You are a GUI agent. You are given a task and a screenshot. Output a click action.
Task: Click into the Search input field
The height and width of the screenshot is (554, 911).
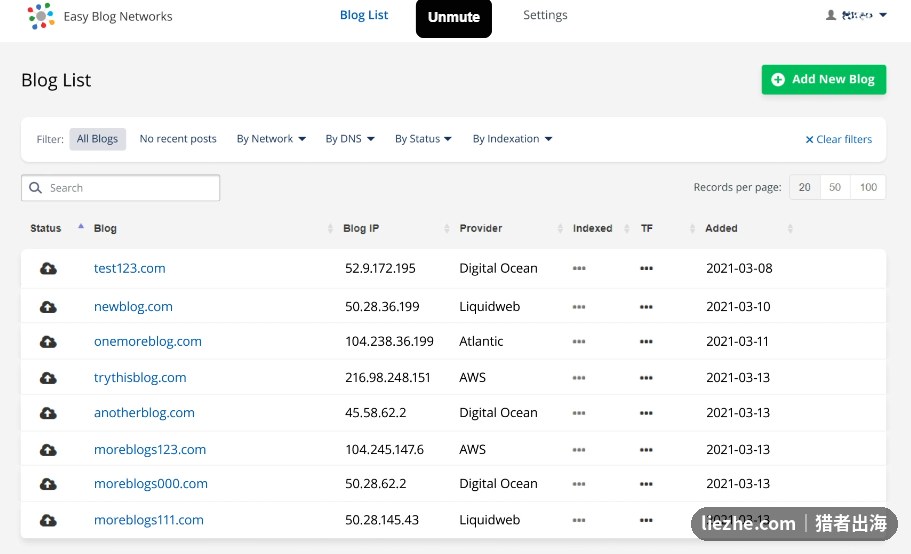pyautogui.click(x=120, y=188)
